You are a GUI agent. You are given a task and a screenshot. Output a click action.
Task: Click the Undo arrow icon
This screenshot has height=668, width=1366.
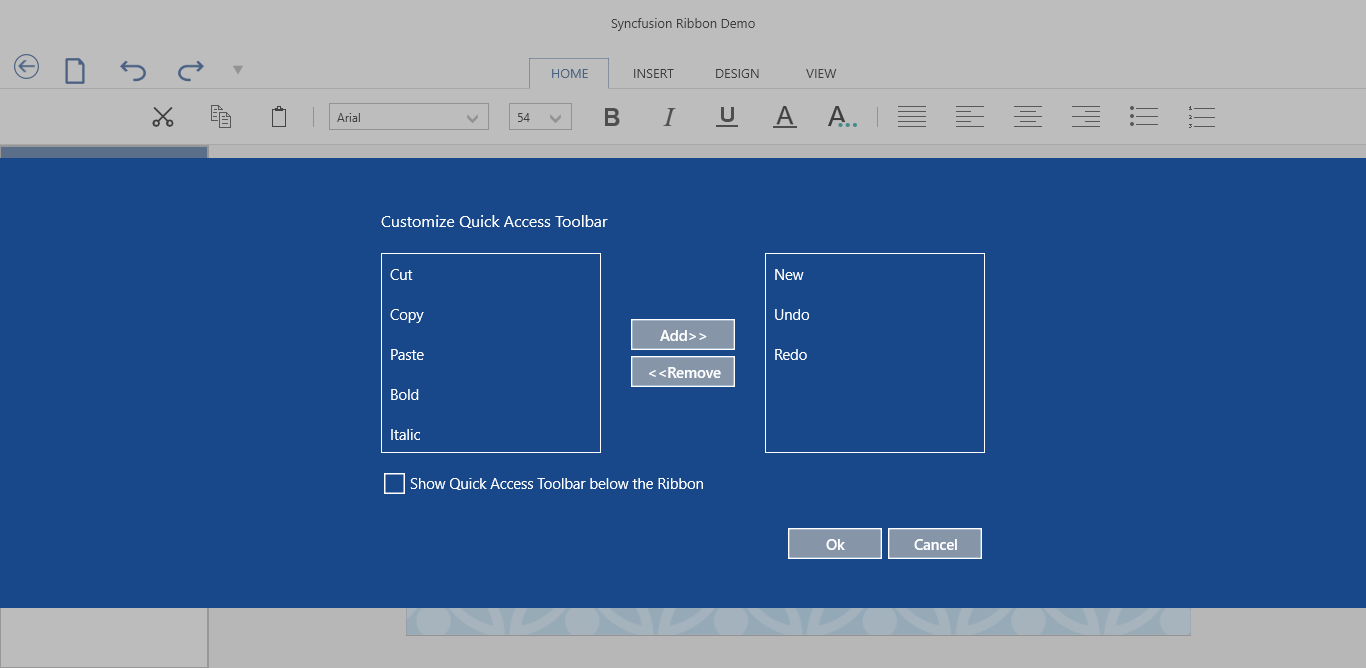[131, 69]
